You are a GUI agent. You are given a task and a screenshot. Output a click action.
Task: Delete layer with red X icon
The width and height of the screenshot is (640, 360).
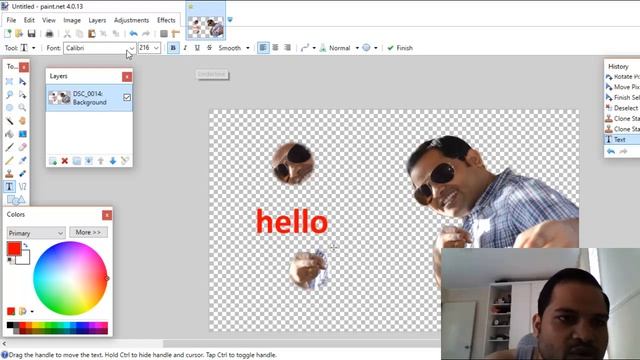(64, 161)
